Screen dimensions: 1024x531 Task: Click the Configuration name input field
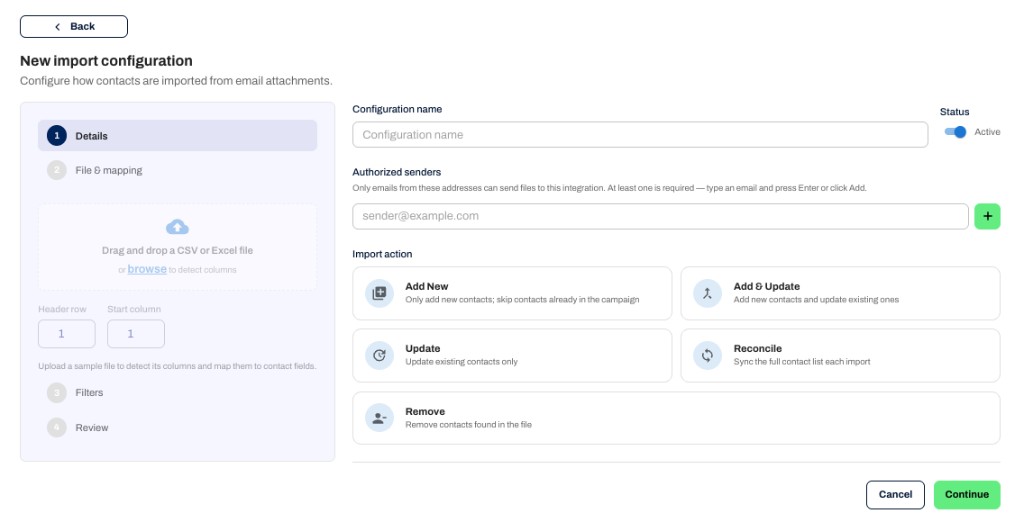coord(640,135)
